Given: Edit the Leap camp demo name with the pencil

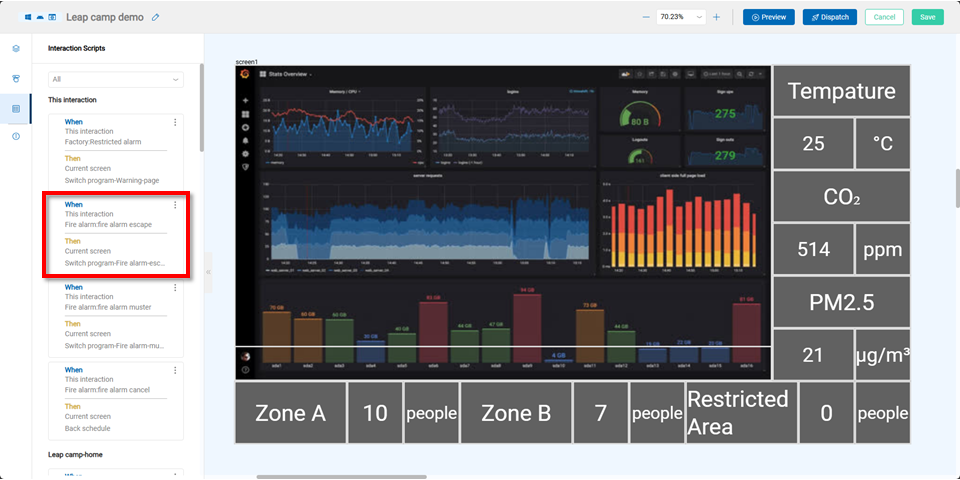Looking at the screenshot, I should coord(155,17).
